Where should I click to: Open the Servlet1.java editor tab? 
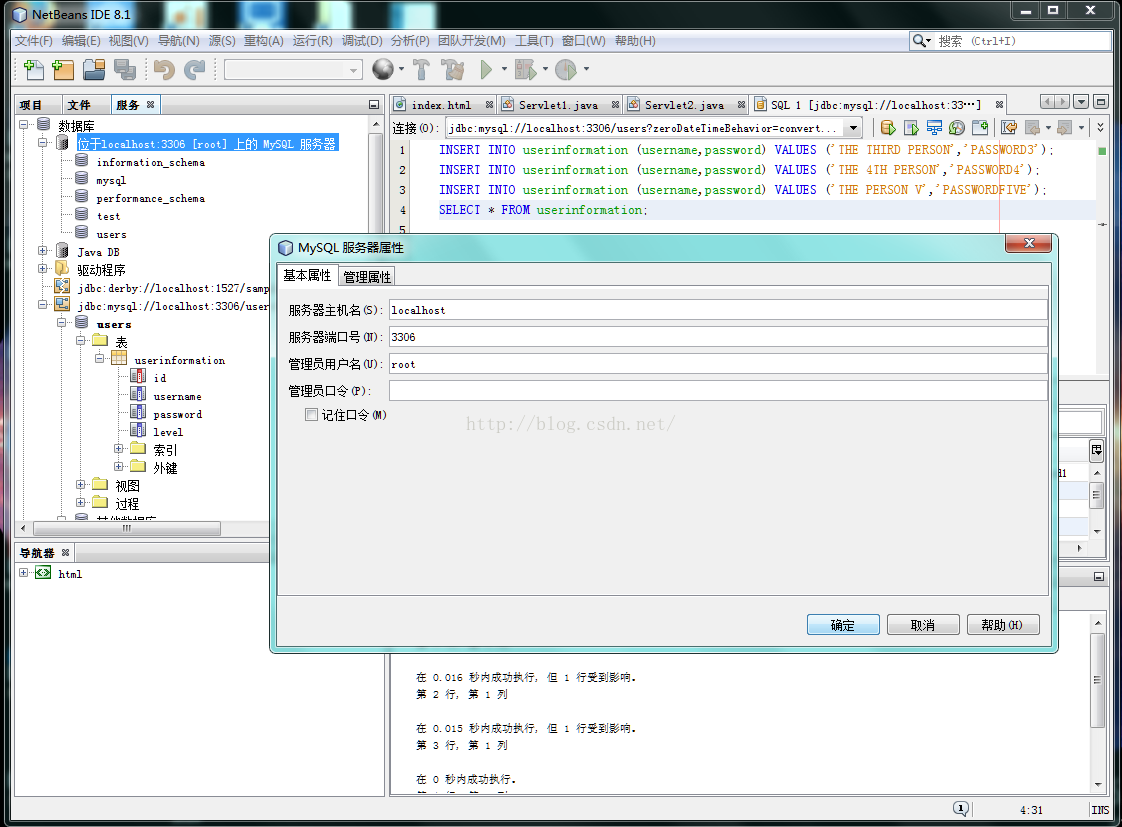pyautogui.click(x=558, y=105)
